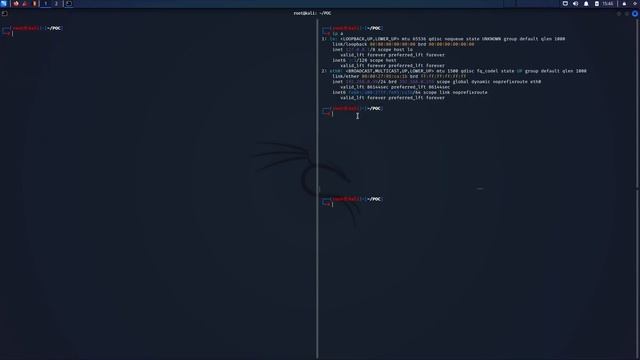
Task: Click the 'valid_lft 86144sec' output line
Action: (x=395, y=87)
